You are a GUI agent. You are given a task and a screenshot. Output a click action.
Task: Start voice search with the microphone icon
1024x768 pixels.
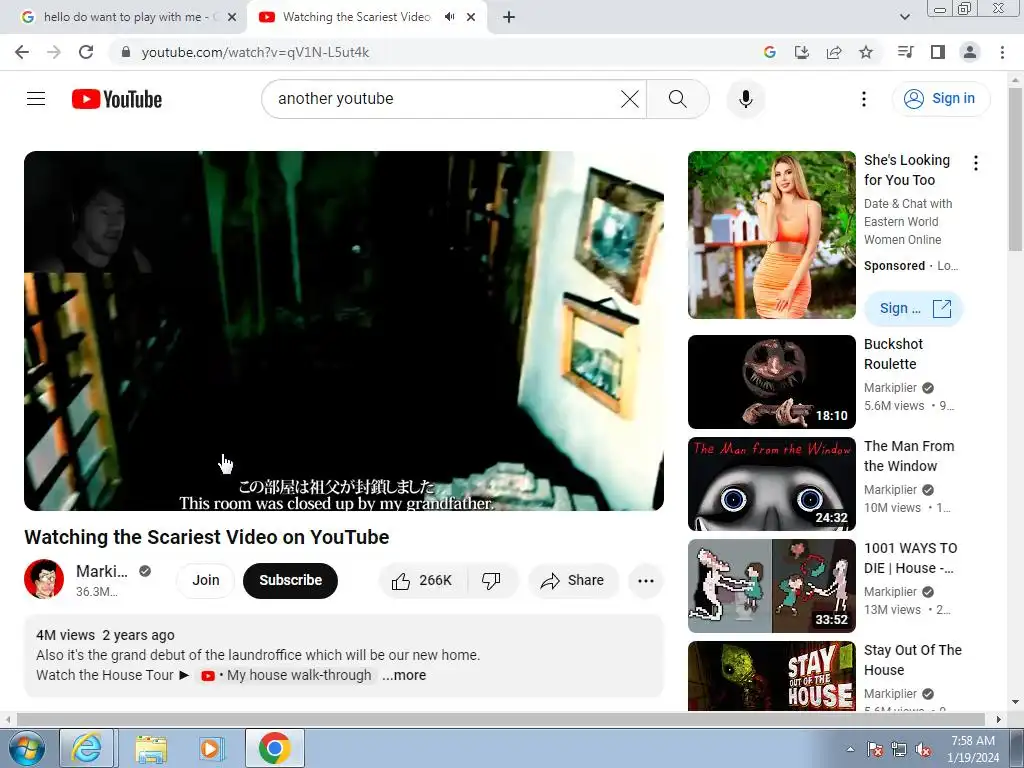(746, 99)
